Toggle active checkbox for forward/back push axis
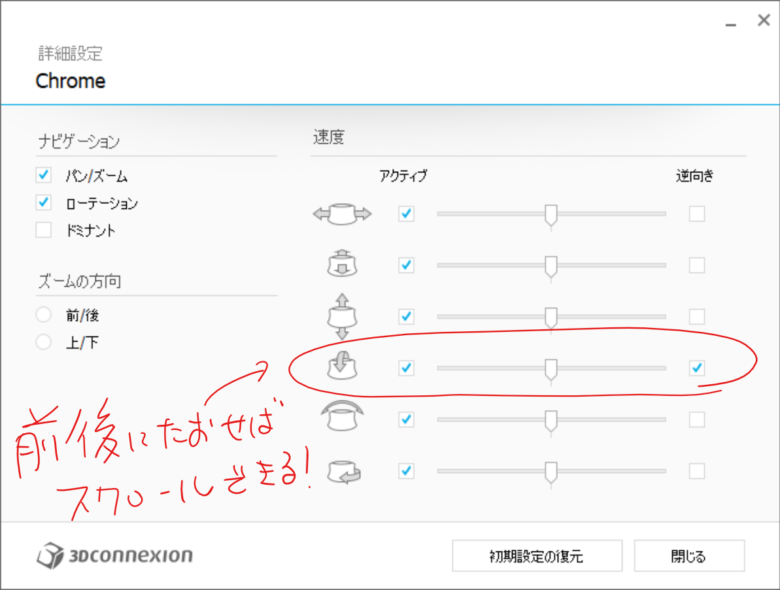780x590 pixels. 406,265
